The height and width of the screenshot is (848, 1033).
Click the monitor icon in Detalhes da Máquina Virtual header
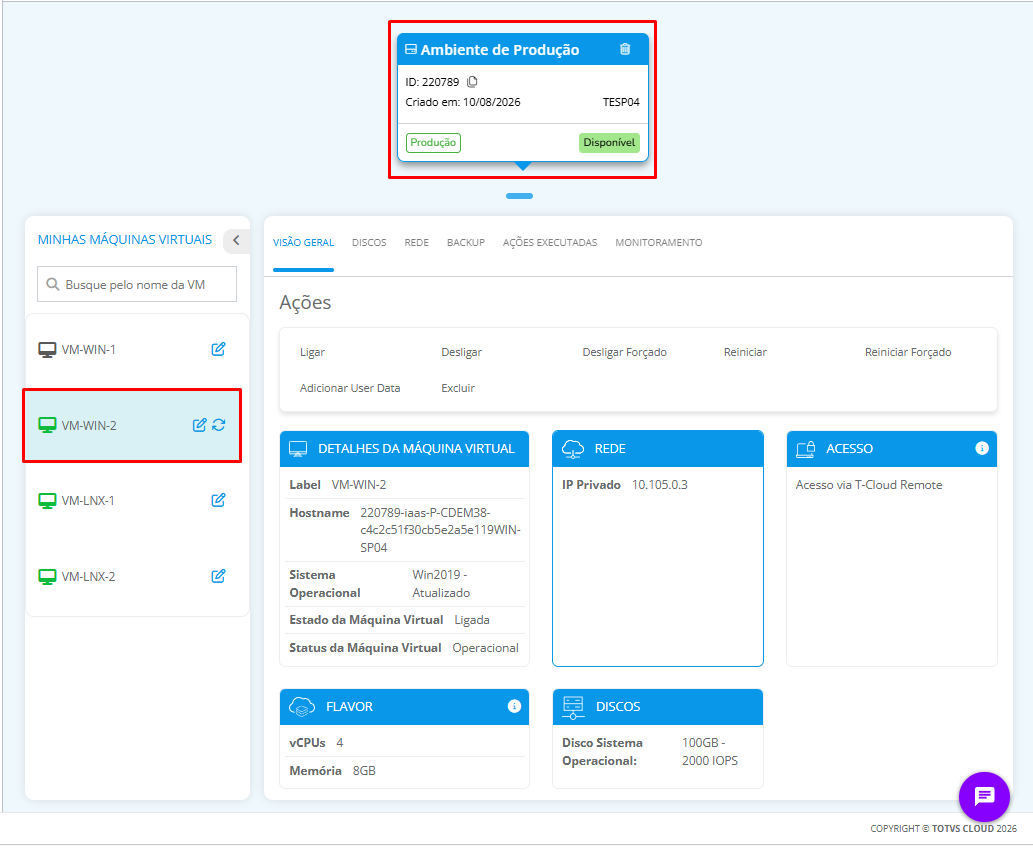298,449
